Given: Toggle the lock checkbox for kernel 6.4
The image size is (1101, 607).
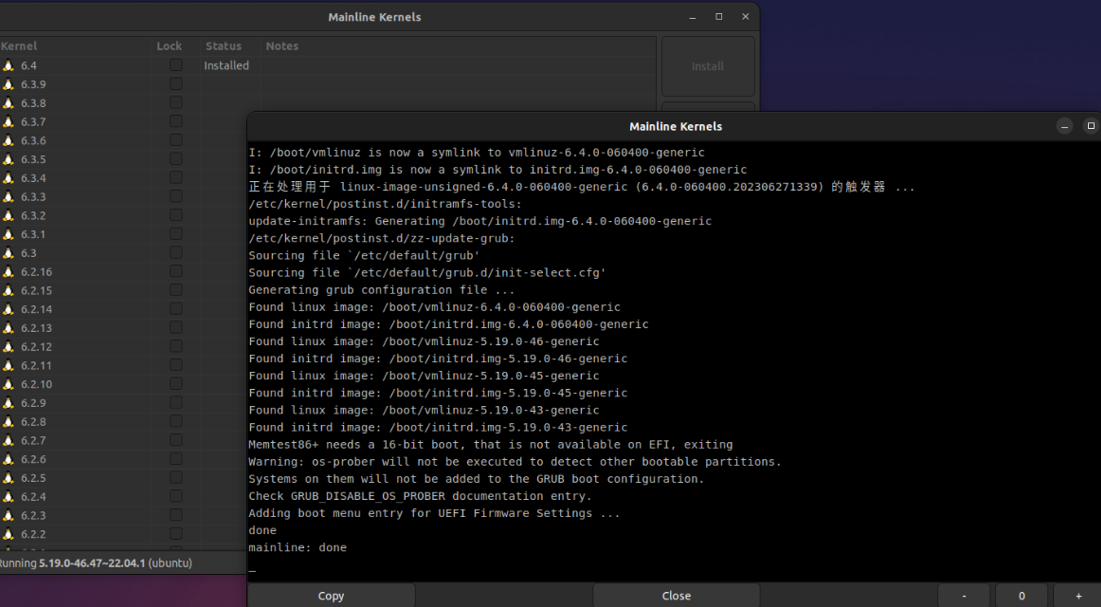Looking at the screenshot, I should (176, 65).
